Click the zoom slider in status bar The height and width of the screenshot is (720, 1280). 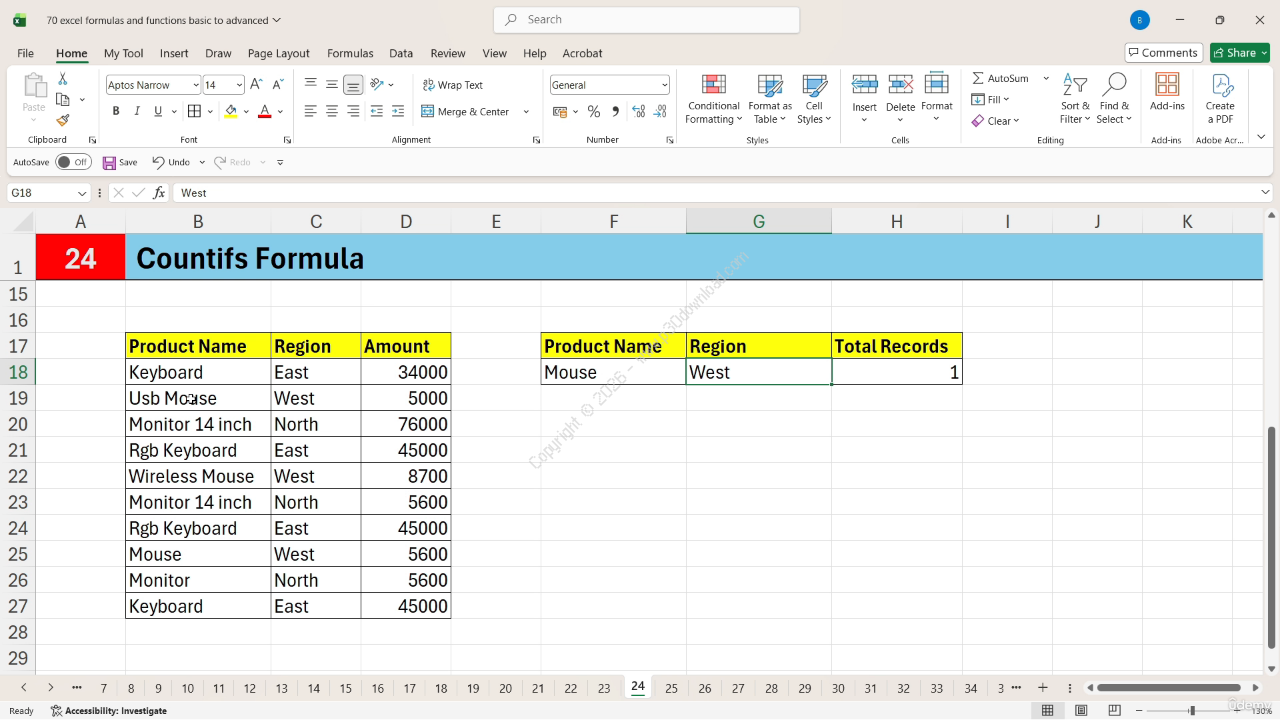[x=1191, y=710]
